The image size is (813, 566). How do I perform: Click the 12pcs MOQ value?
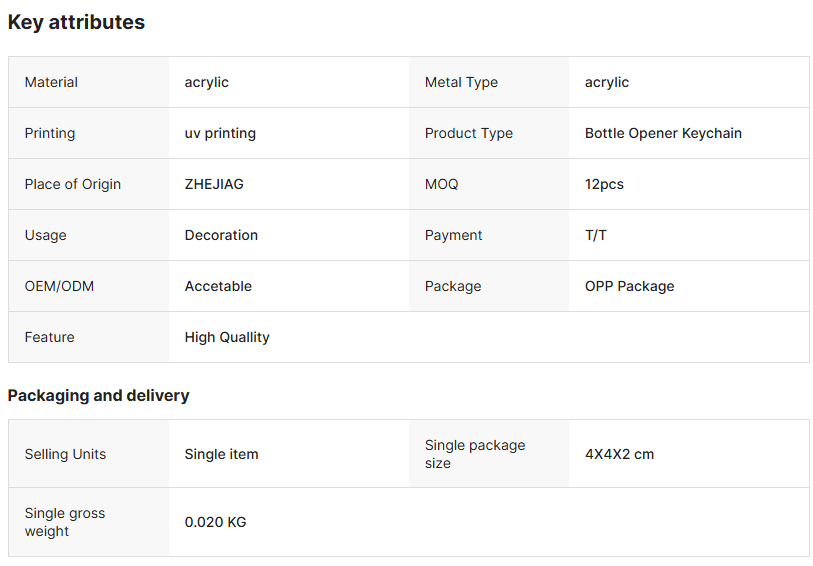pyautogui.click(x=604, y=184)
